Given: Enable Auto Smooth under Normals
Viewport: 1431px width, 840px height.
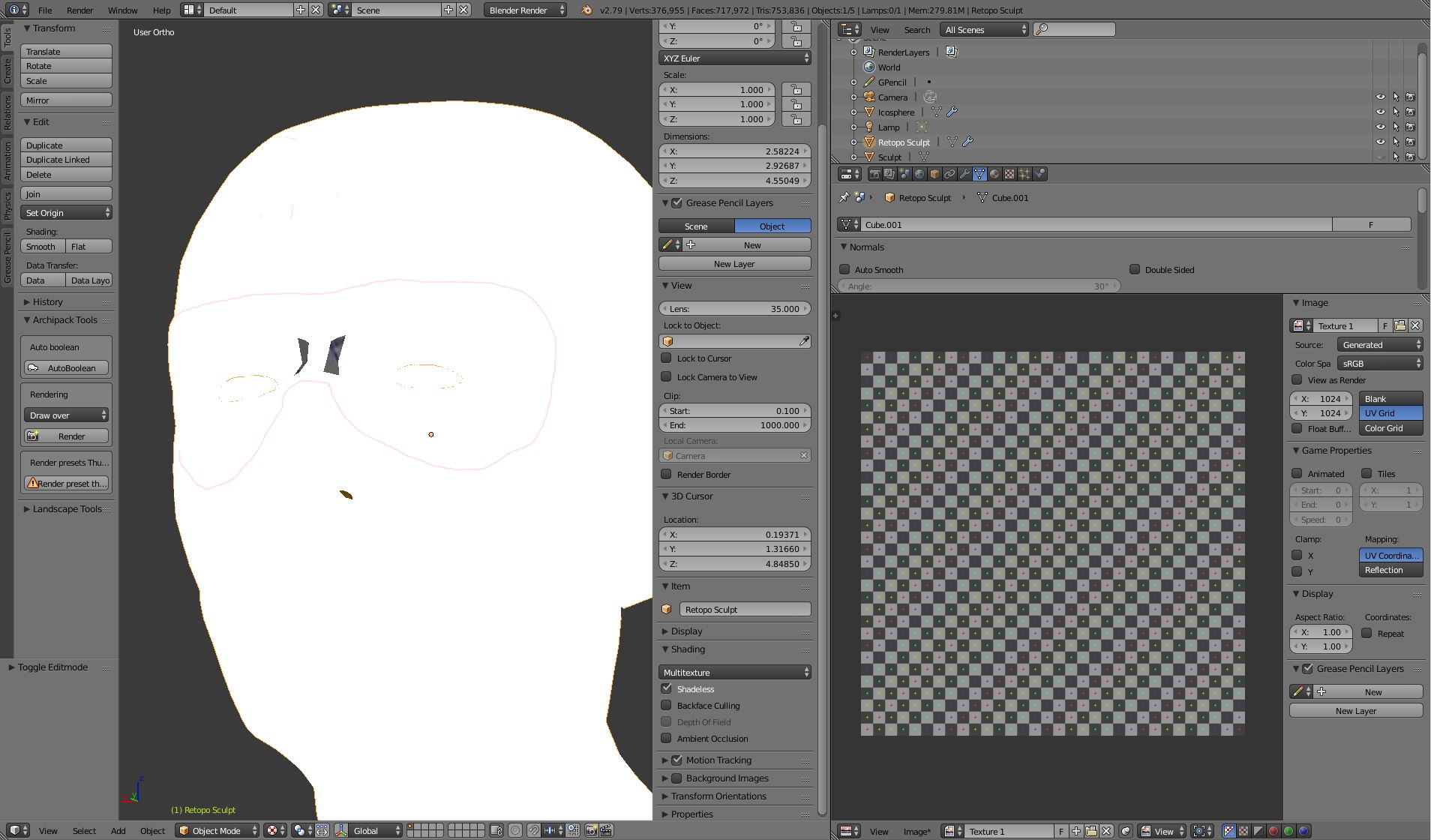Looking at the screenshot, I should 845,270.
